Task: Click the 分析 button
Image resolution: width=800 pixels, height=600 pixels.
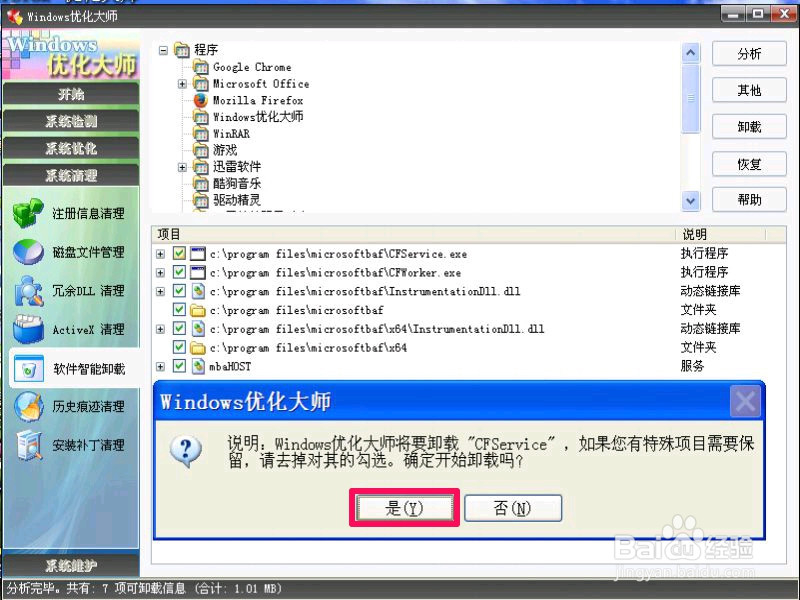Action: [749, 54]
